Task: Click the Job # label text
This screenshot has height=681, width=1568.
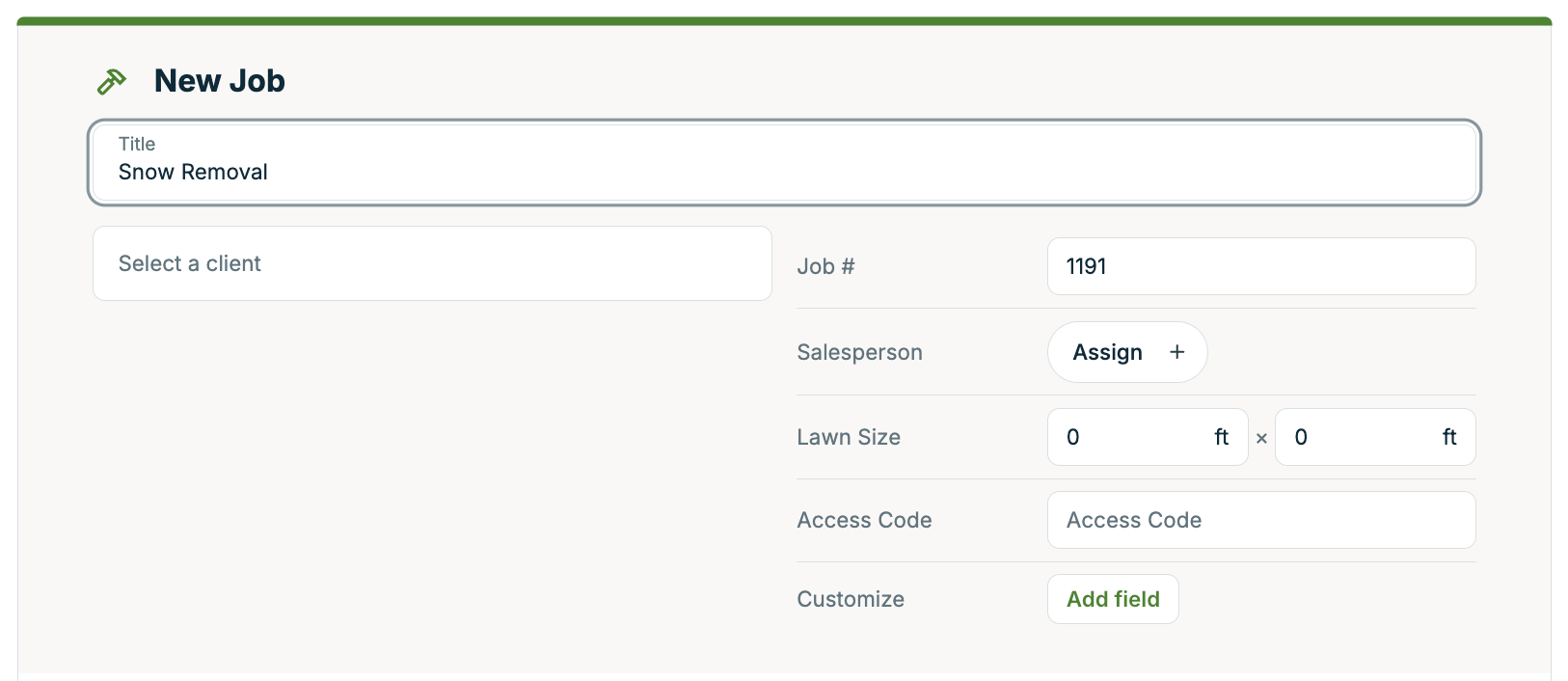Action: [x=825, y=266]
